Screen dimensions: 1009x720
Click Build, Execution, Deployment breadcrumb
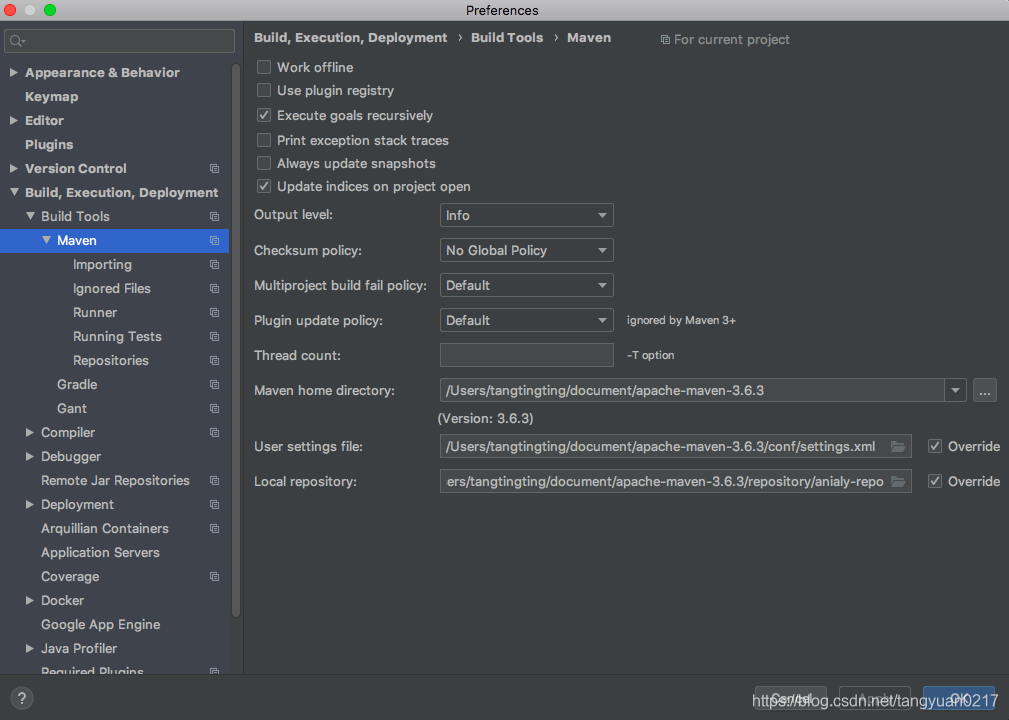click(x=350, y=38)
